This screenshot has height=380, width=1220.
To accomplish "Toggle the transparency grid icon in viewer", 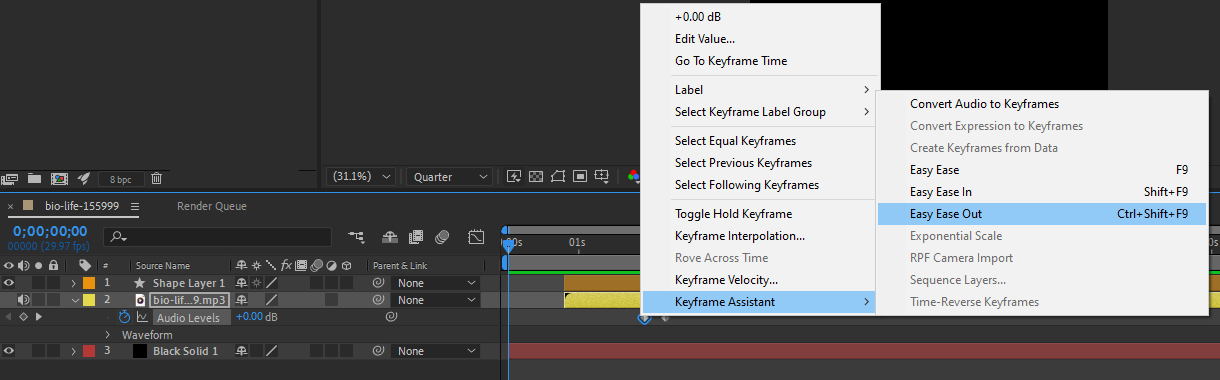I will 536,176.
